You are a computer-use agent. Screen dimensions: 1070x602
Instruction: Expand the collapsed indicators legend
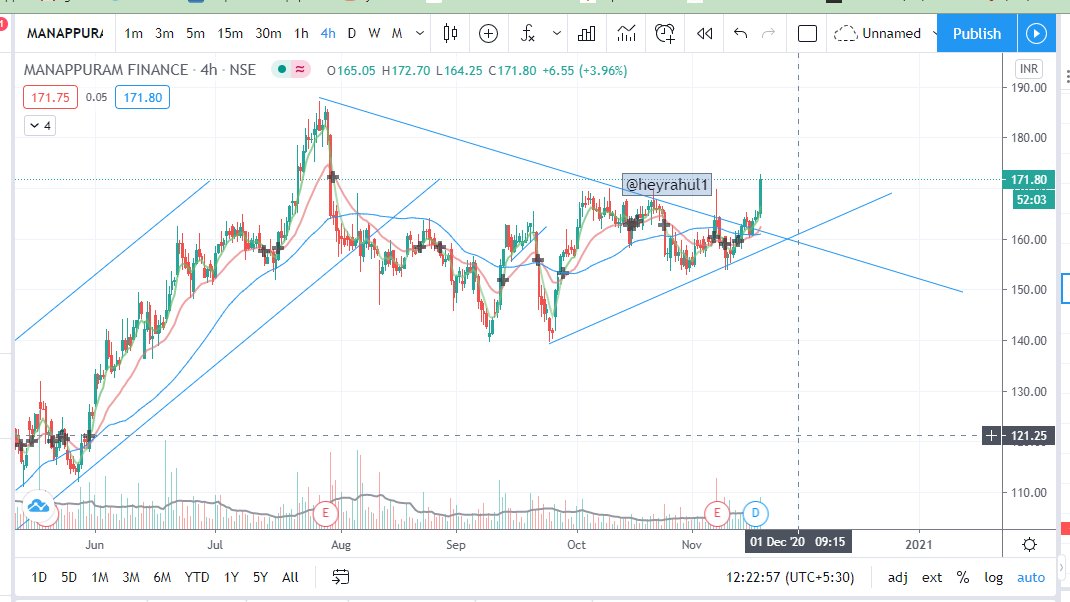[x=40, y=126]
